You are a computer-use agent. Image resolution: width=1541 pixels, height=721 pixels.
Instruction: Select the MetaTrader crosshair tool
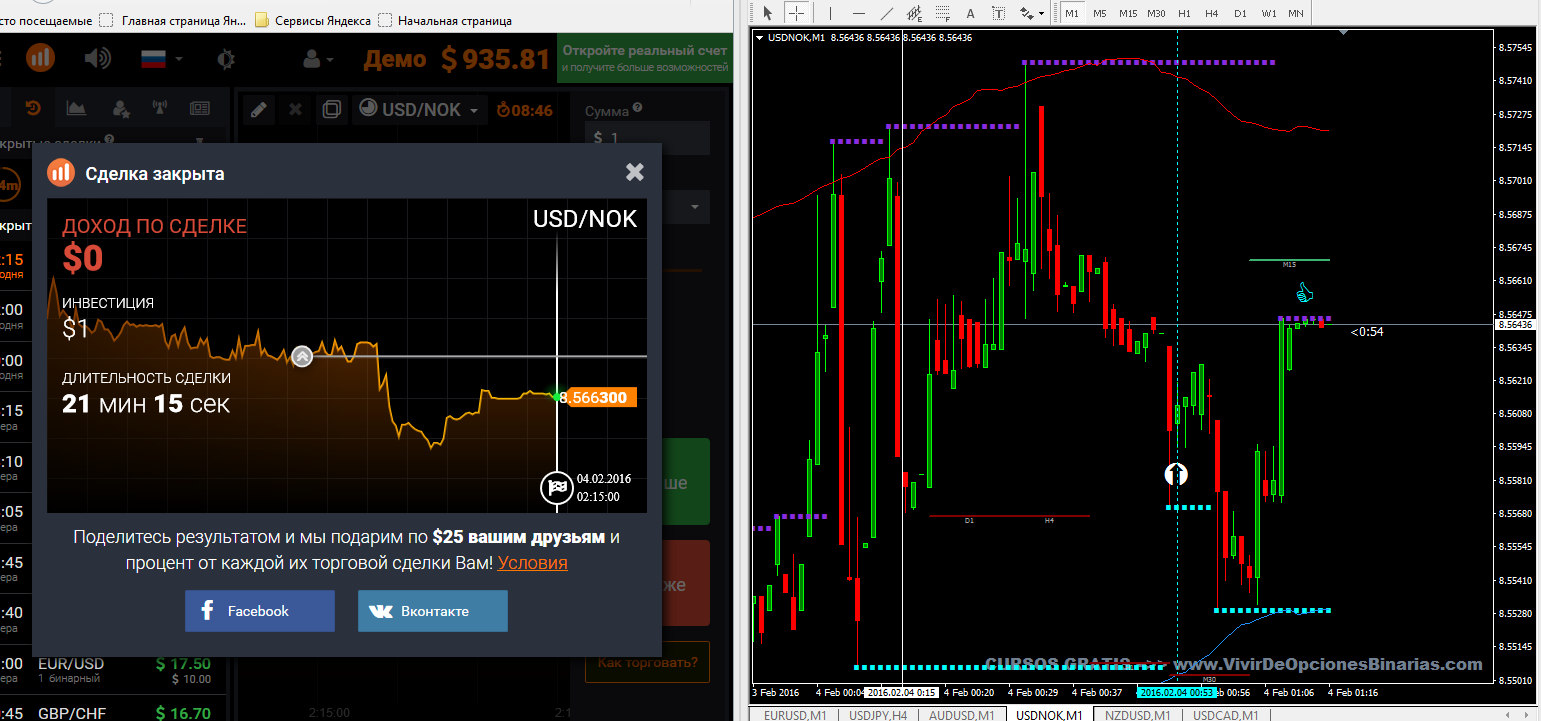click(797, 13)
